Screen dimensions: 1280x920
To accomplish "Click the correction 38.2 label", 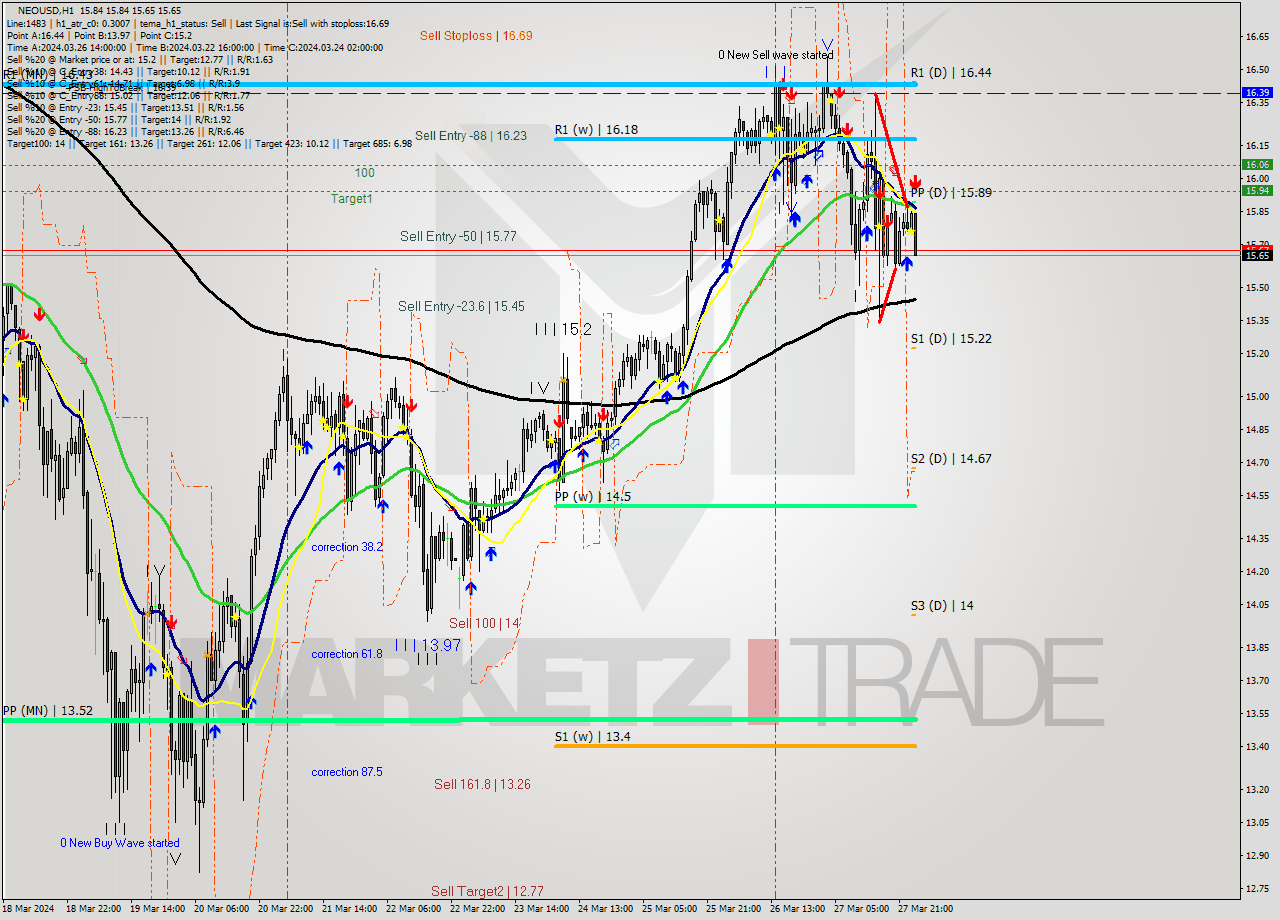I will coord(346,548).
